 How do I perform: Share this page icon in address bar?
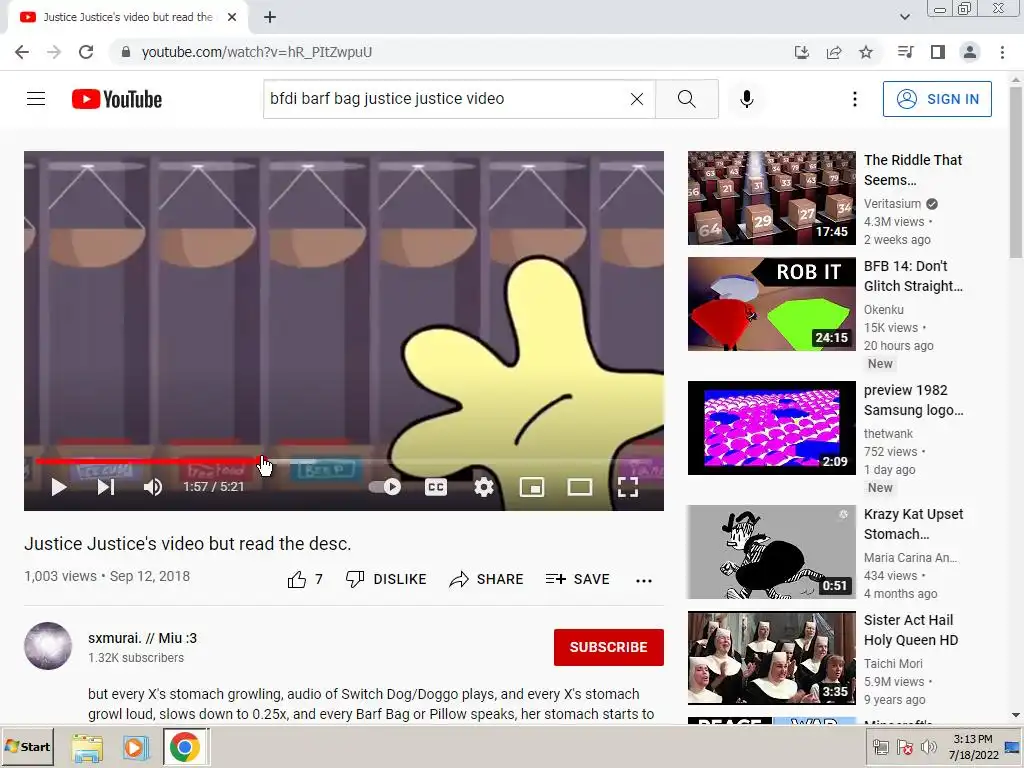pos(834,52)
